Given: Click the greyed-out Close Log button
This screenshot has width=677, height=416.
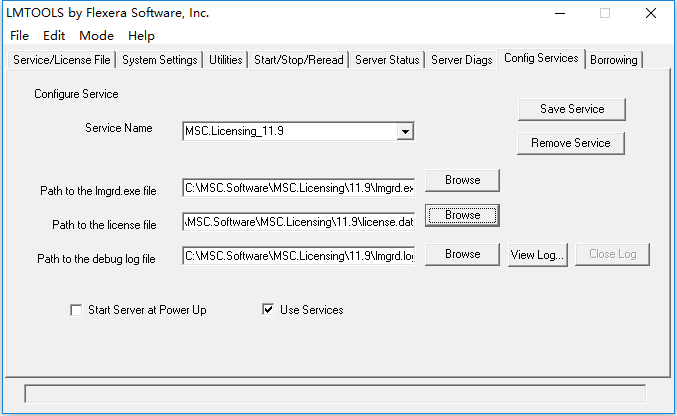Looking at the screenshot, I should (612, 254).
